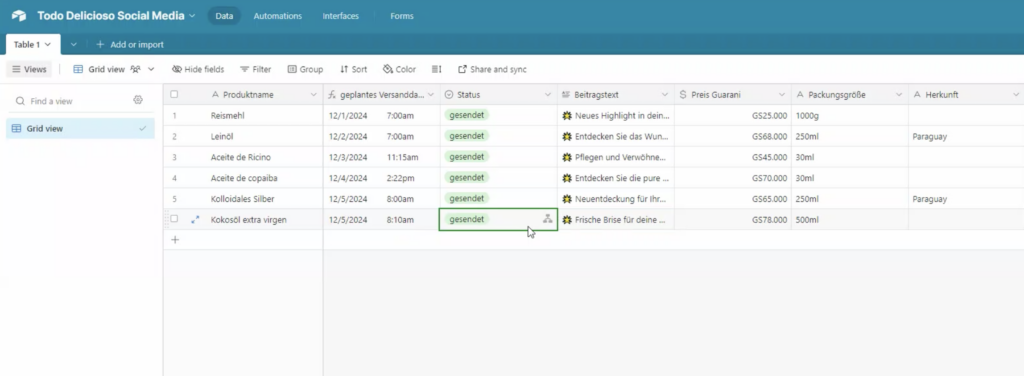Select Grid view in the sidebar
Viewport: 1024px width, 376px height.
[80, 129]
